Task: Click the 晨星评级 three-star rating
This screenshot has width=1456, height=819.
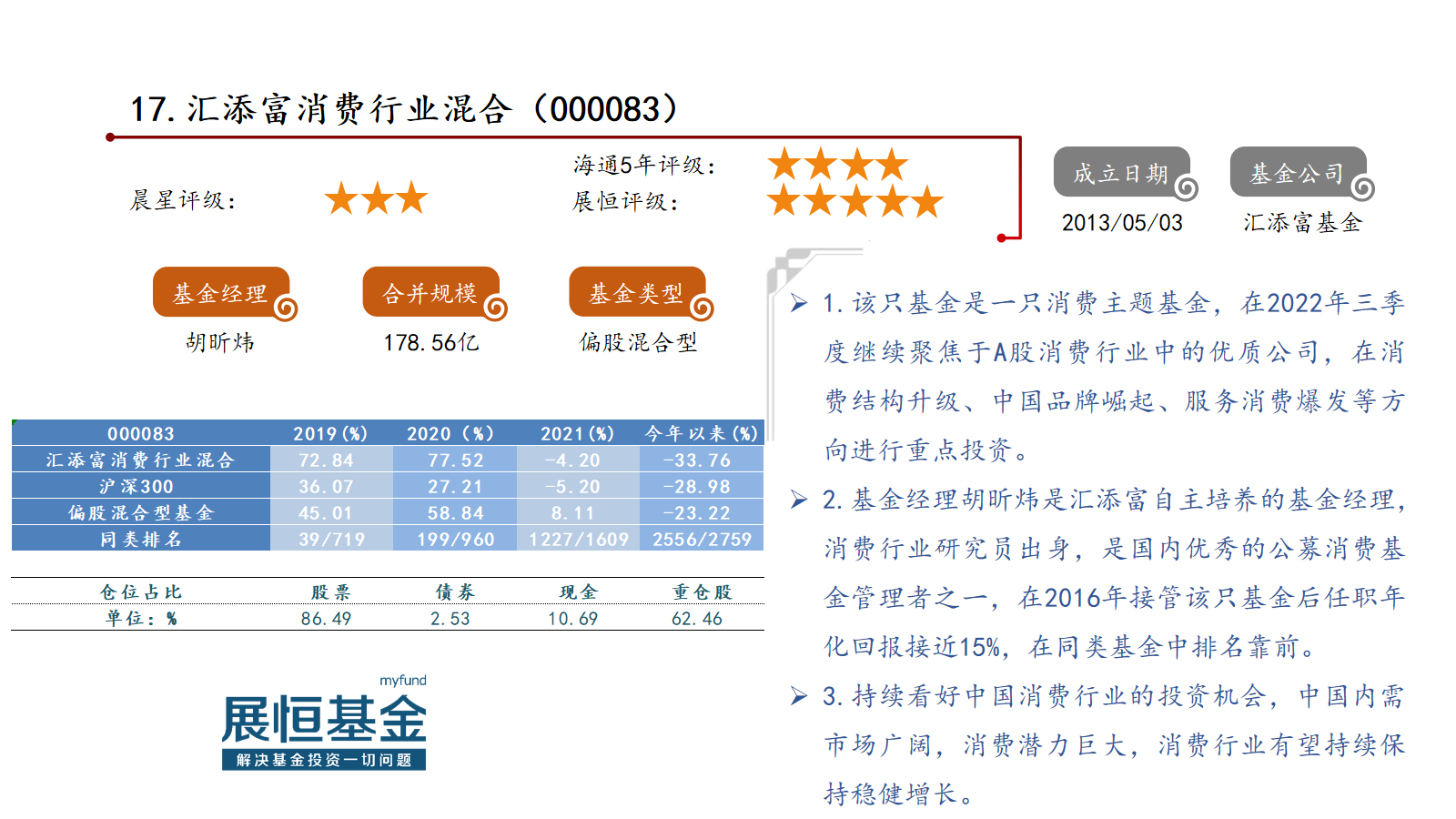Action: pyautogui.click(x=376, y=198)
